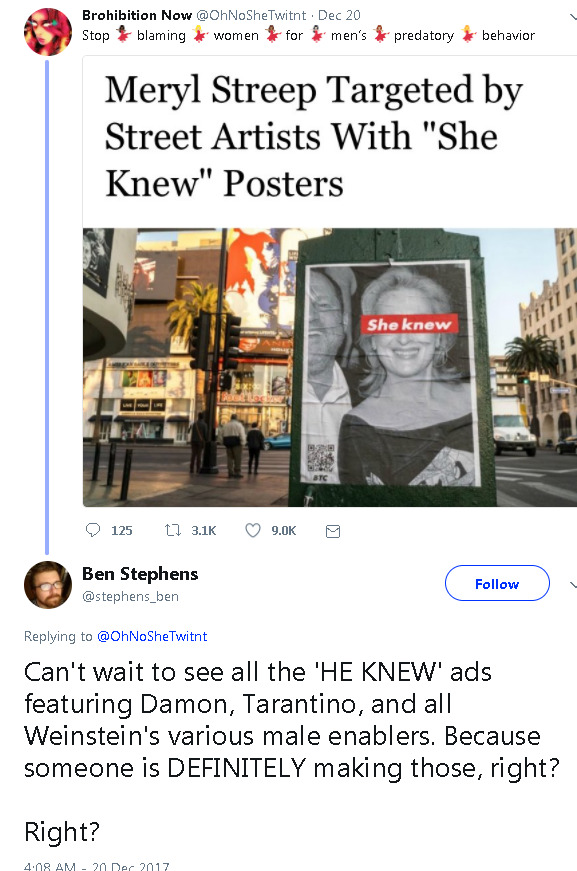Click the 125 replies count

pyautogui.click(x=122, y=530)
